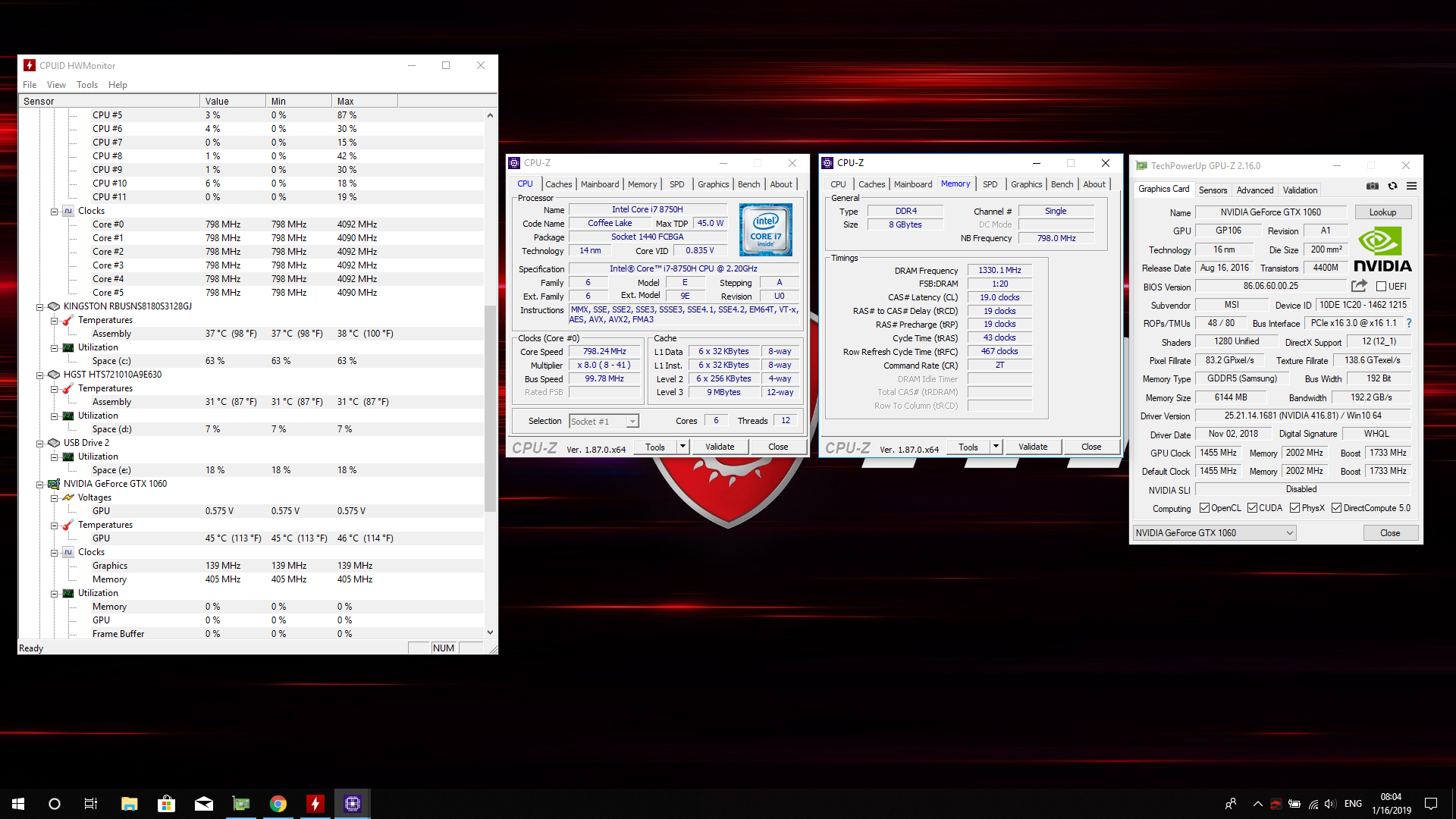
Task: Toggle the CUDA checkbox
Action: (x=1252, y=508)
